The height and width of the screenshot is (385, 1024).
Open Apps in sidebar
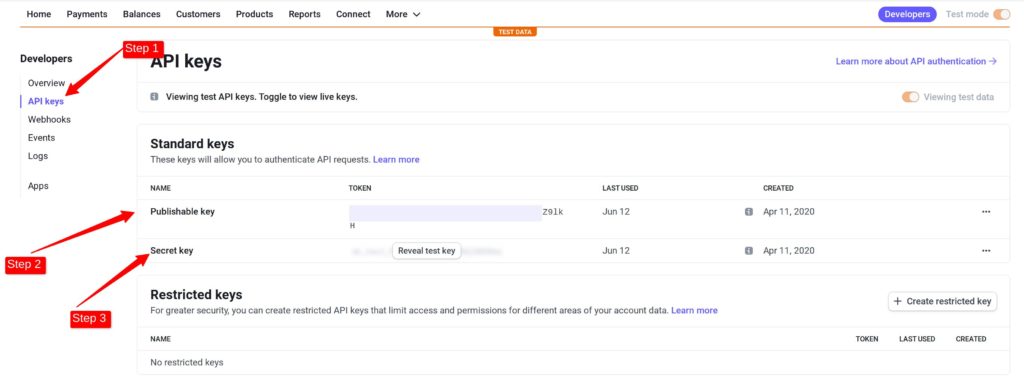[x=38, y=186]
